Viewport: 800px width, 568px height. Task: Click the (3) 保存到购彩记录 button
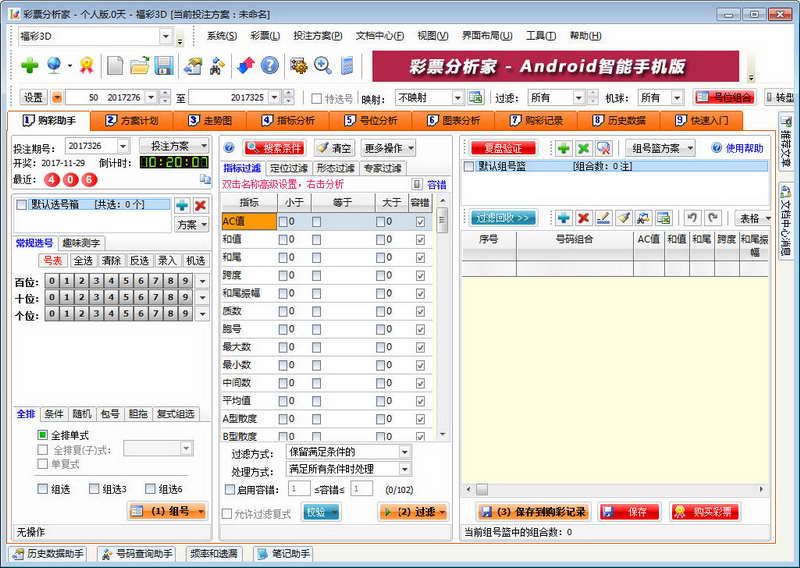(533, 511)
